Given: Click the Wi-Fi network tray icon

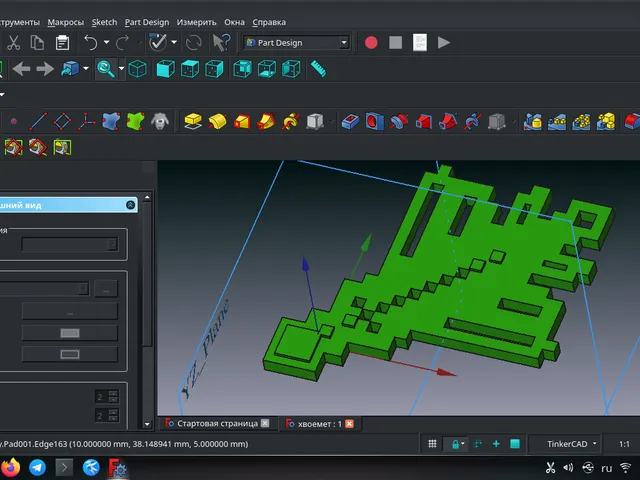Looking at the screenshot, I should 625,467.
